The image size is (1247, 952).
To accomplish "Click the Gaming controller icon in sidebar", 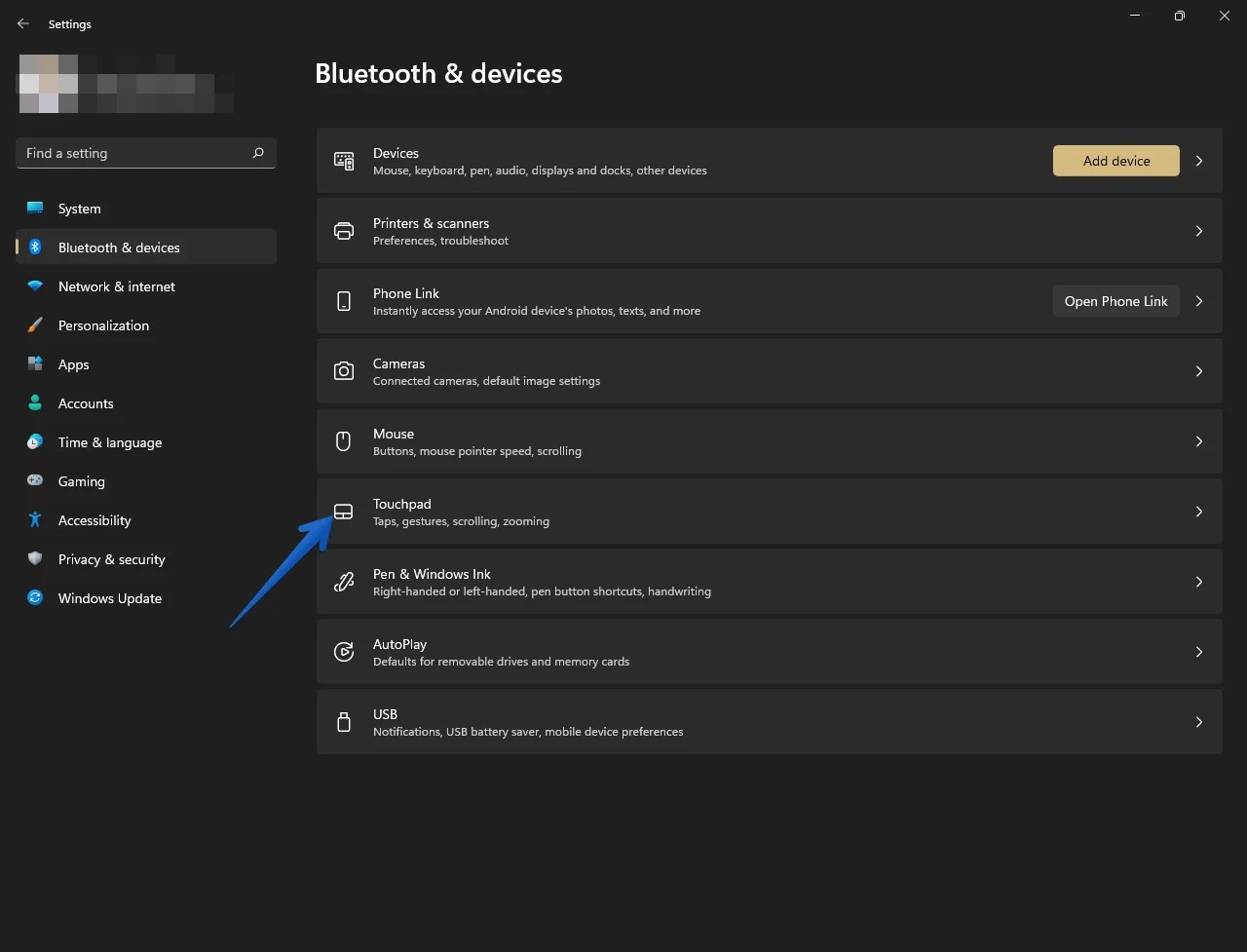I will (x=35, y=480).
